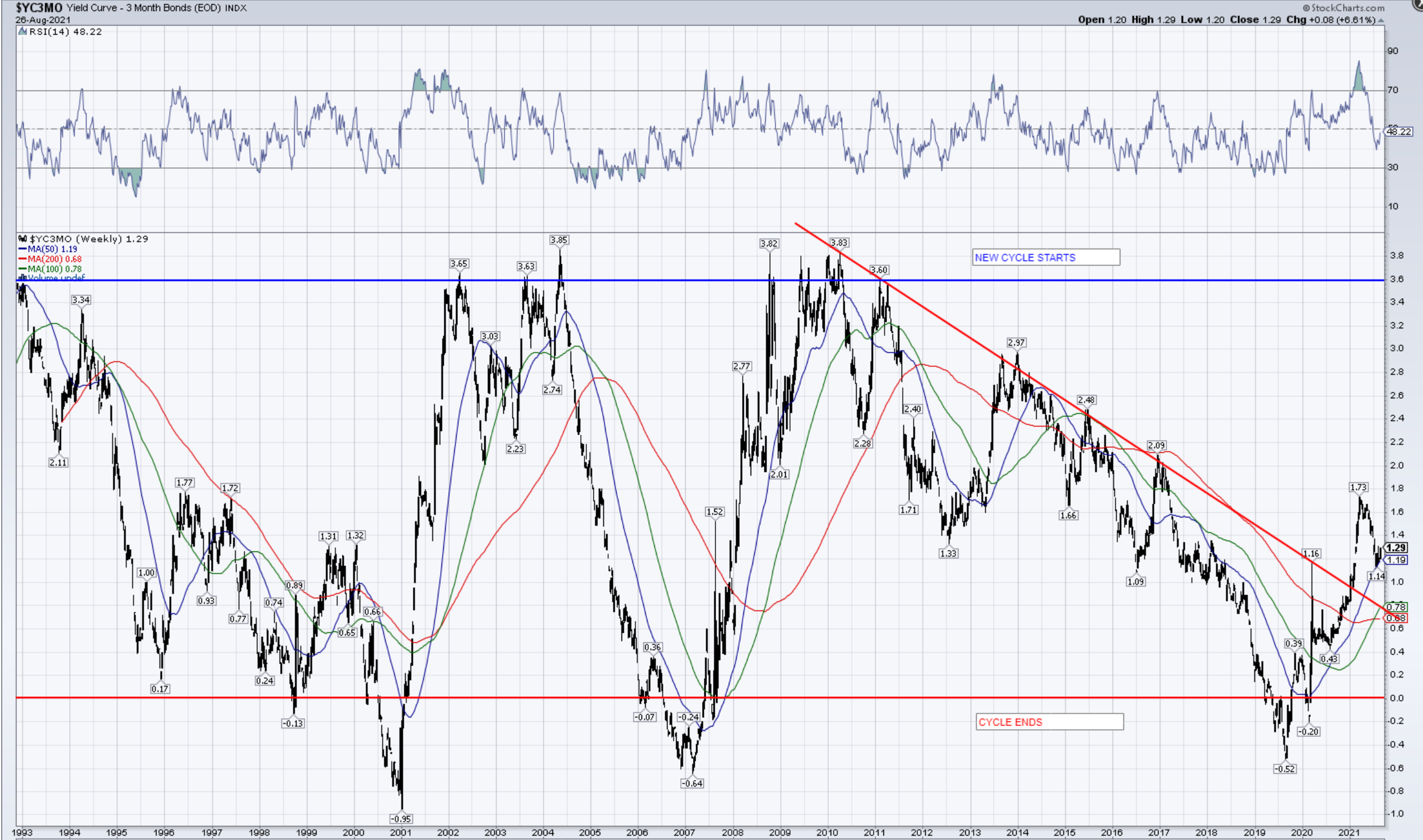This screenshot has height=840, width=1423.
Task: Click the 0.36 price label near 2006
Action: pos(652,647)
